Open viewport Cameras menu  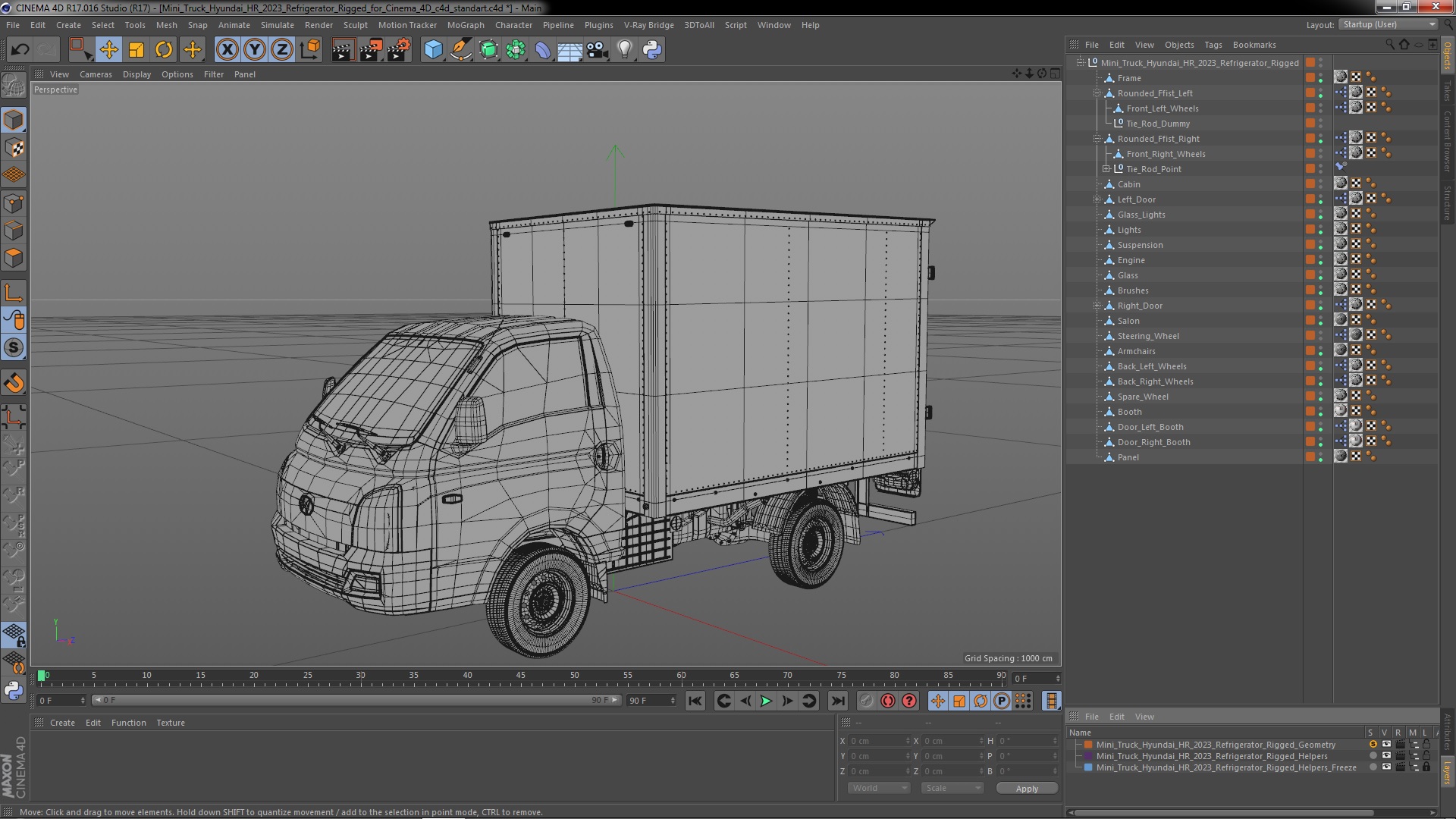tap(96, 74)
